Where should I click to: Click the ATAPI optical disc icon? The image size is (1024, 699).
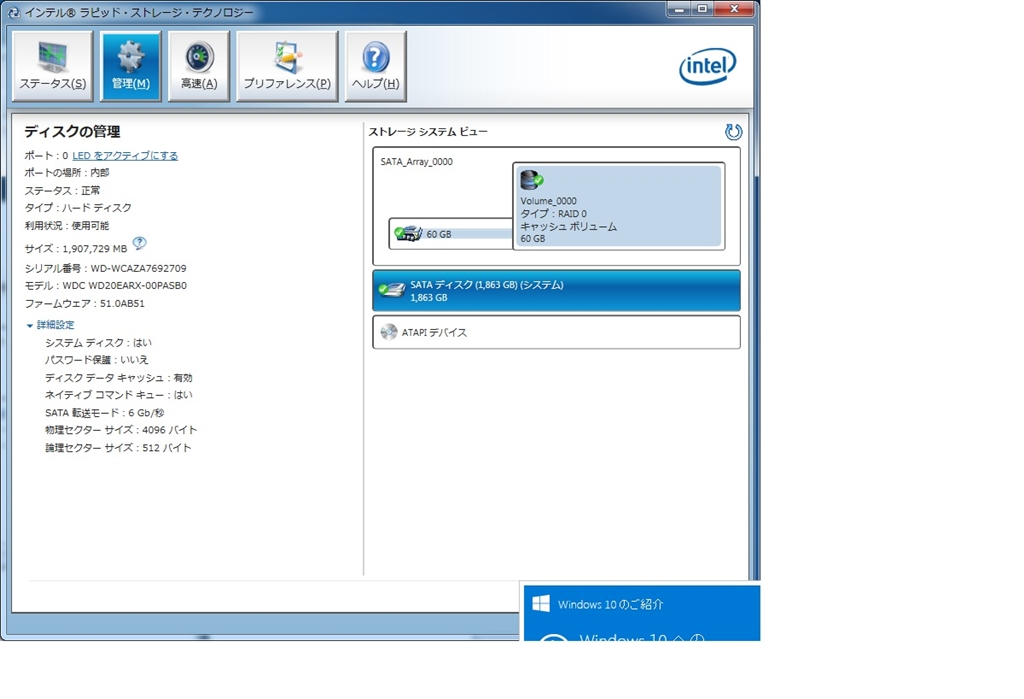click(x=389, y=332)
